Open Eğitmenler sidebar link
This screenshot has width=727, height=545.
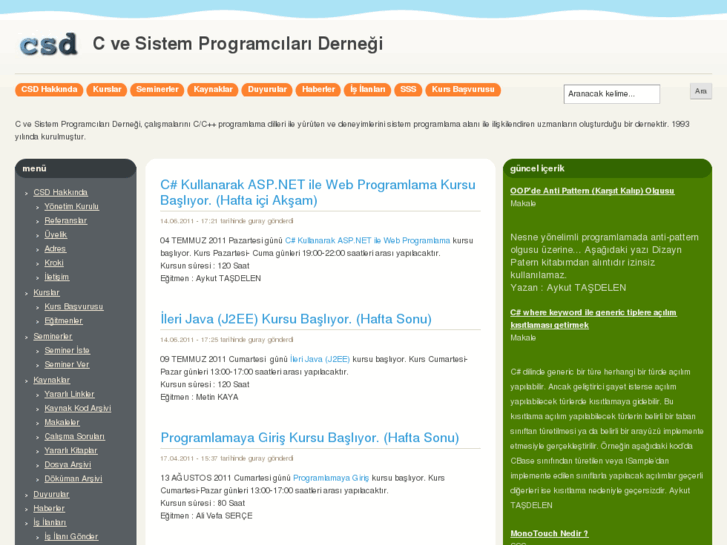[63, 321]
